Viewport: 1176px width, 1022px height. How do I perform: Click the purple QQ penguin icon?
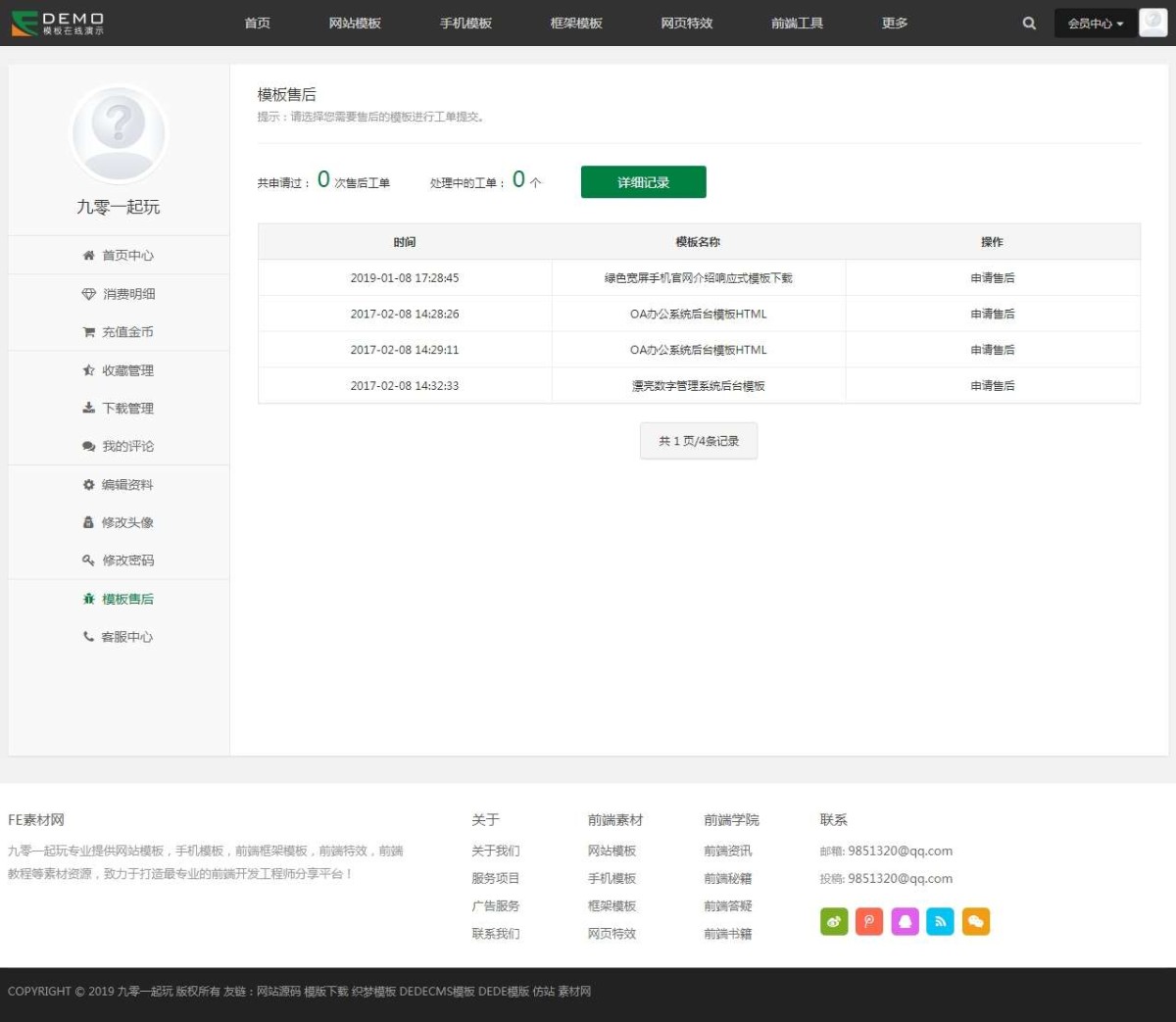(905, 921)
